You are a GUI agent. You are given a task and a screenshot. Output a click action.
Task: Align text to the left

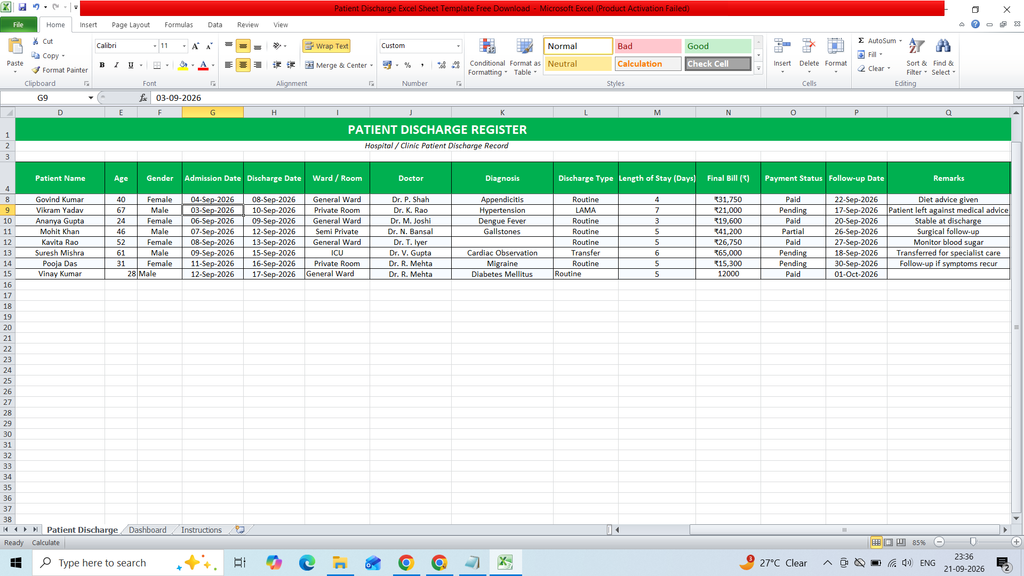pos(229,65)
